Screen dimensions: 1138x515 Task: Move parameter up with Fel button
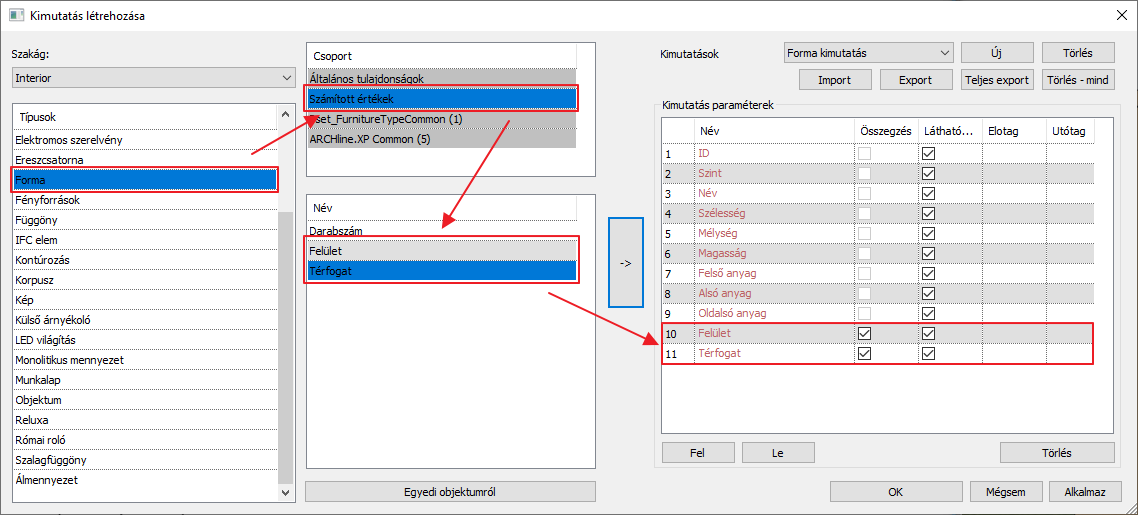coord(698,453)
